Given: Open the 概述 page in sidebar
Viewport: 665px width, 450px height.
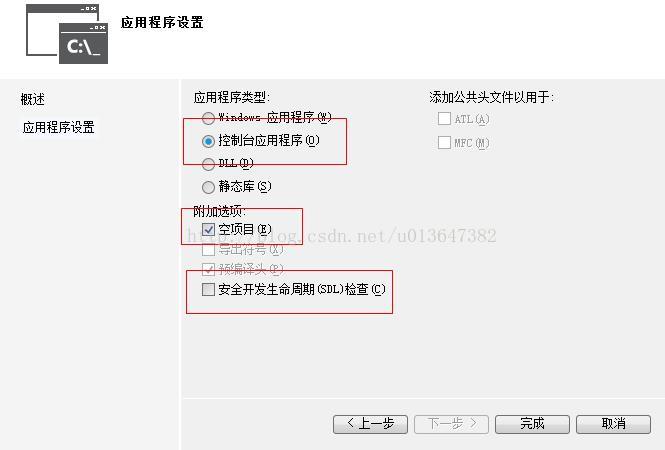Looking at the screenshot, I should [x=33, y=99].
